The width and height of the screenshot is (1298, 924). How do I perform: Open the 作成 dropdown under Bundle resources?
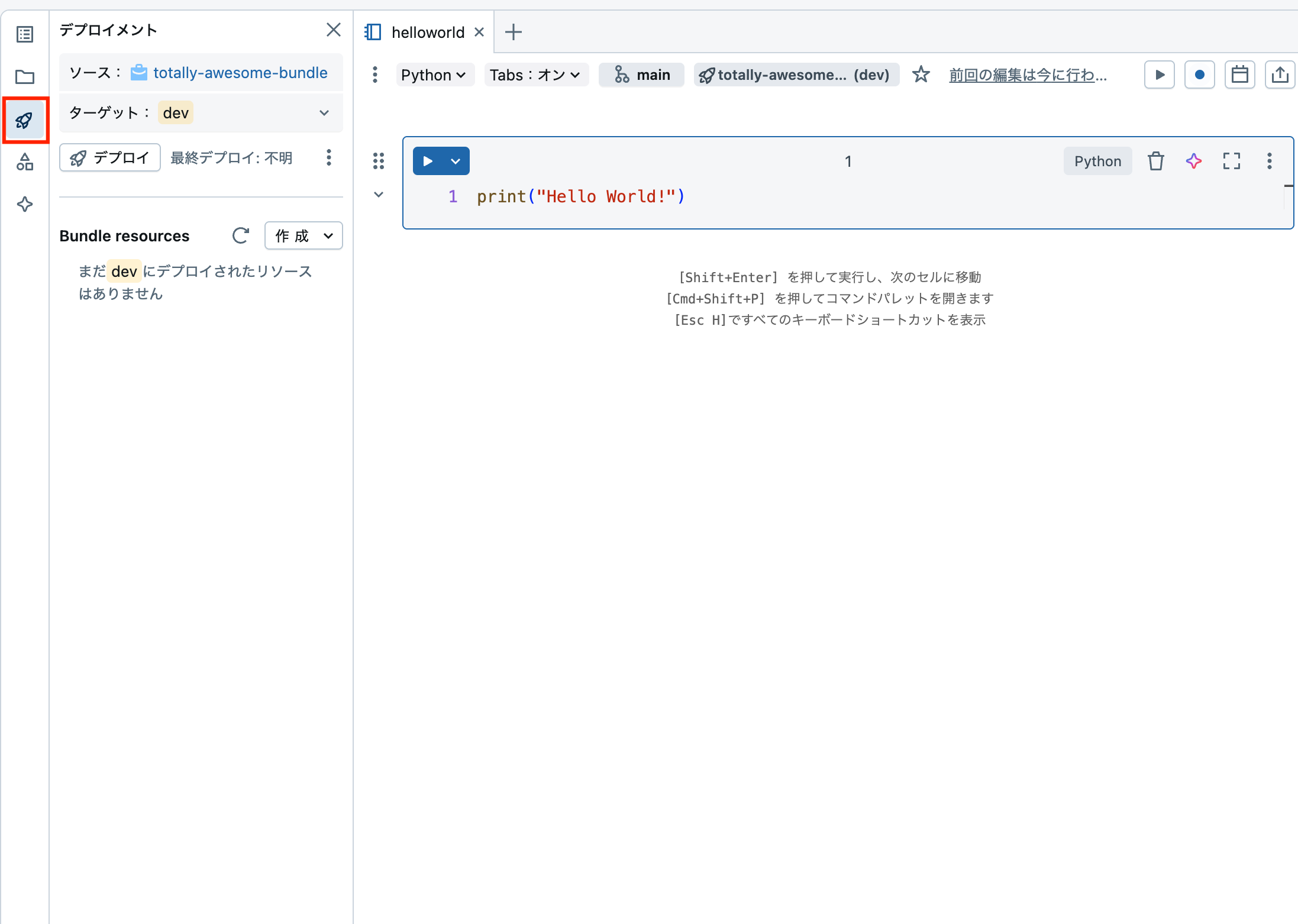[303, 235]
